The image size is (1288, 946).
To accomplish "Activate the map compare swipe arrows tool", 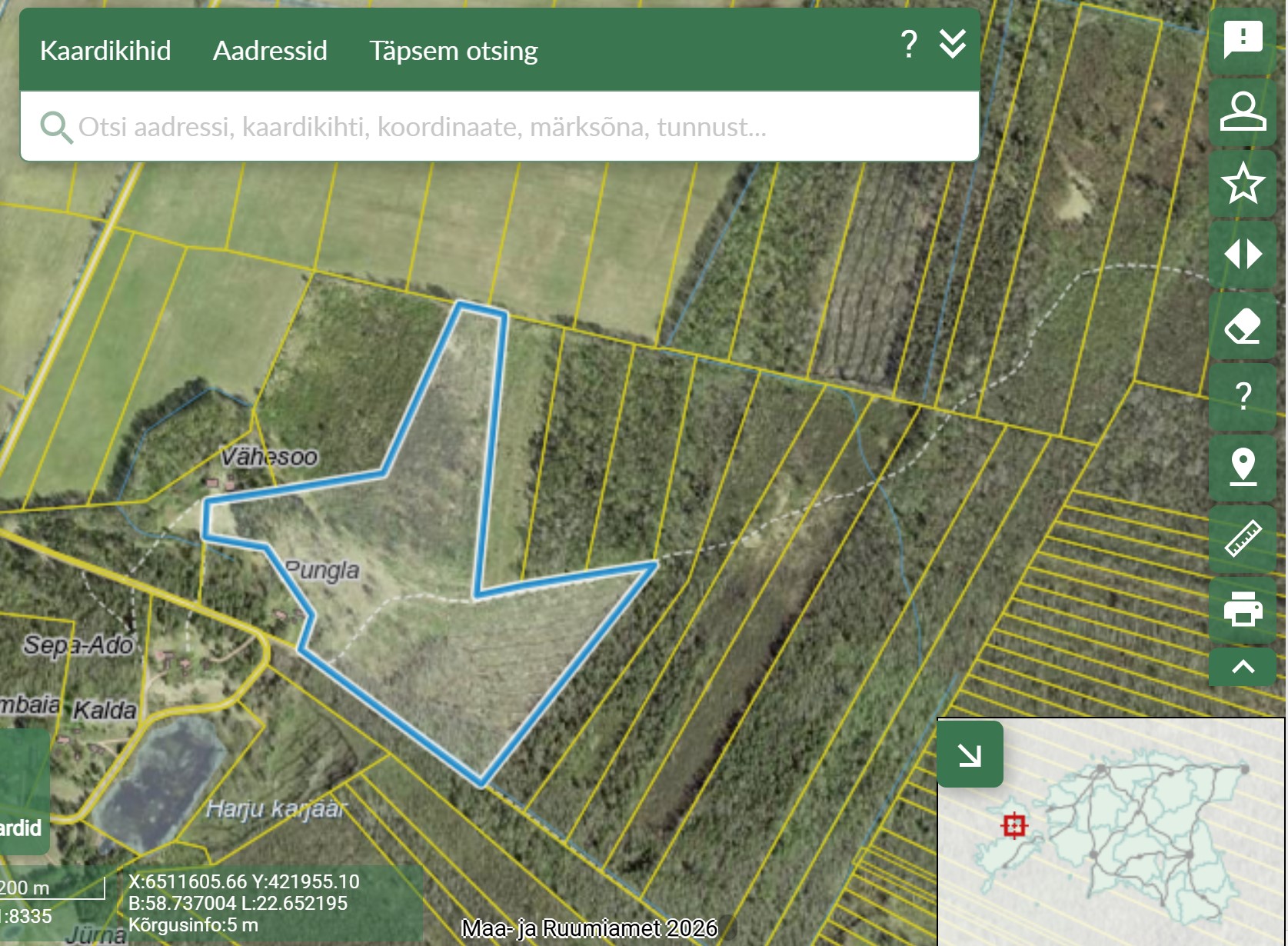I will point(1243,254).
